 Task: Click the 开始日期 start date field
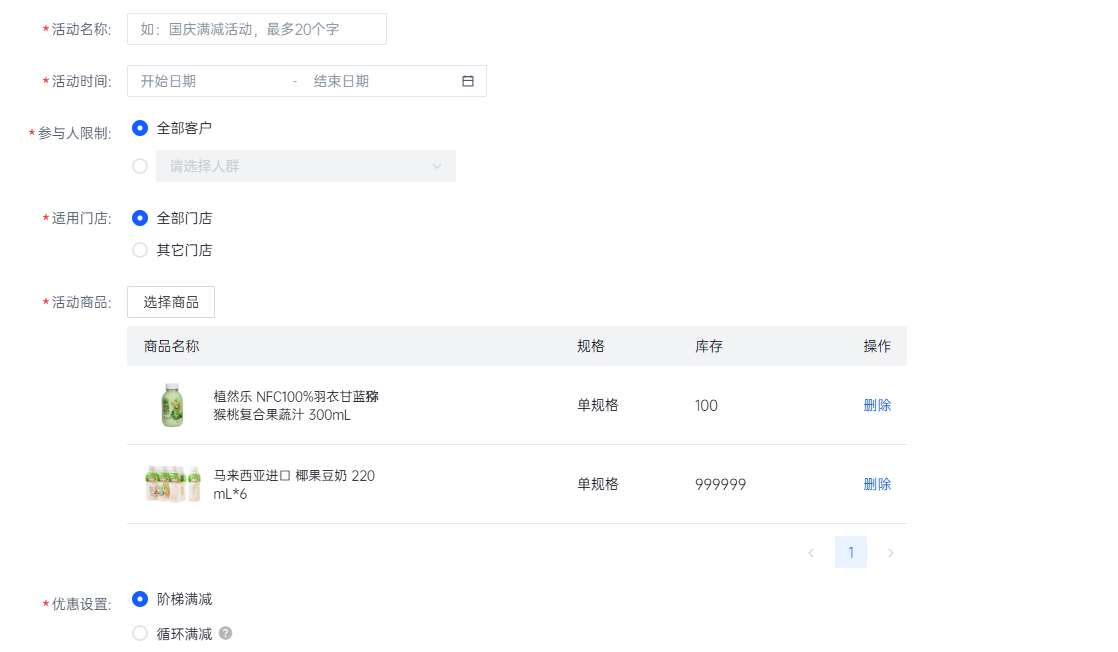[210, 81]
